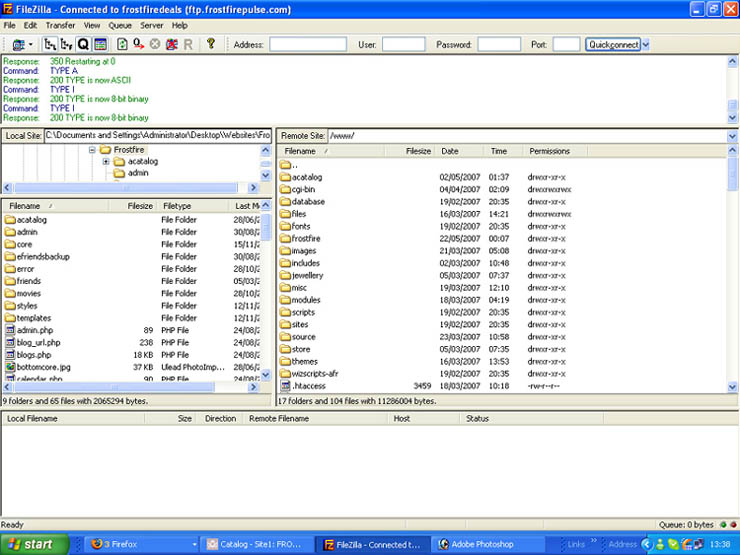The image size is (740, 555).
Task: Select bottomcore.jpg image file icon
Action: [x=10, y=367]
